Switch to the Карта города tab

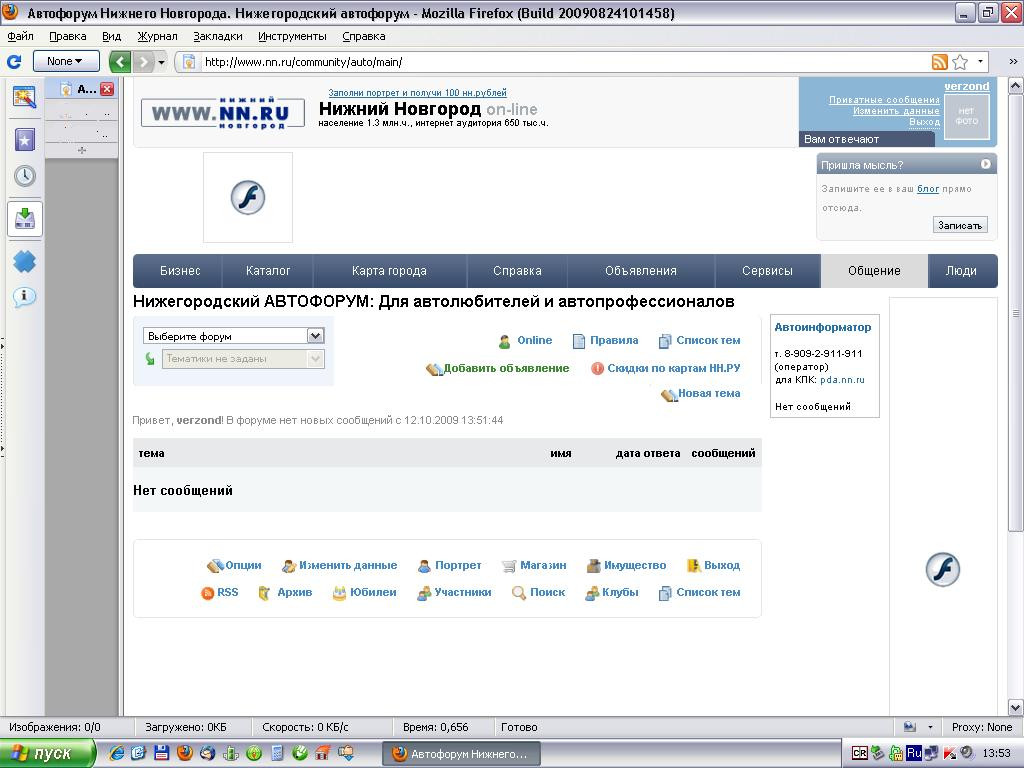coord(389,271)
